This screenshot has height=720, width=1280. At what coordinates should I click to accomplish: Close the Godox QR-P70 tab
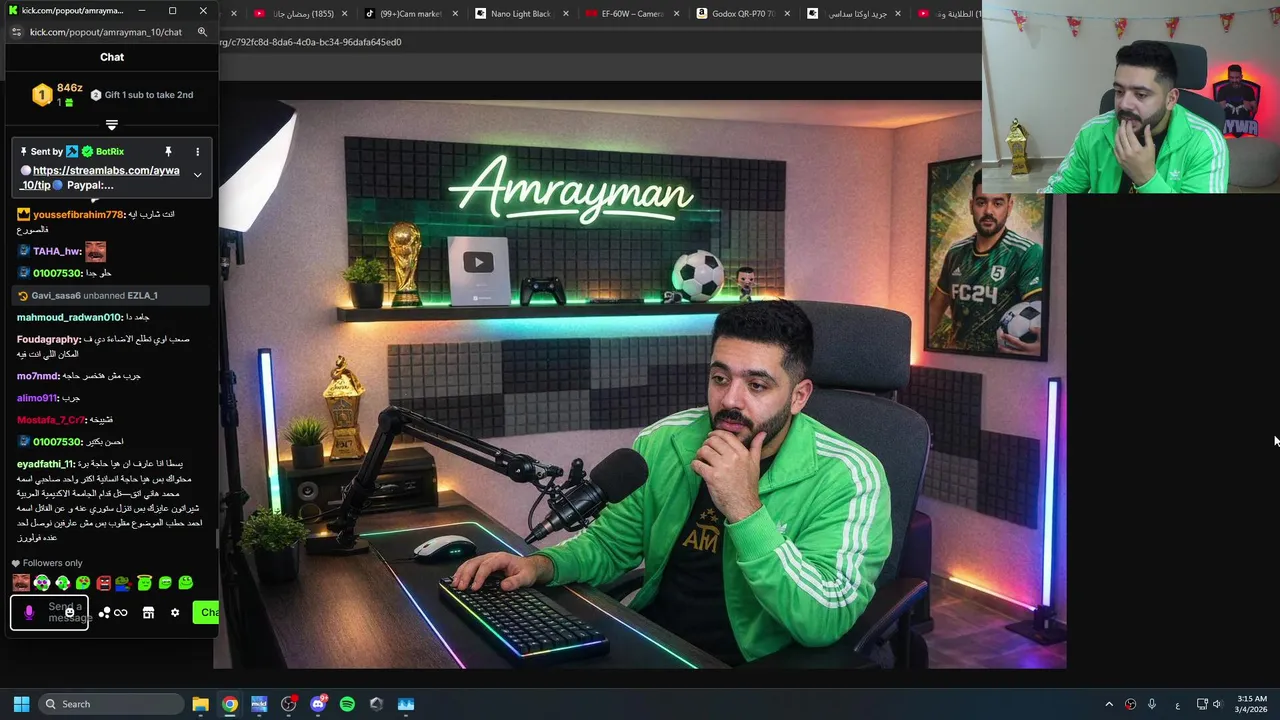coord(786,14)
